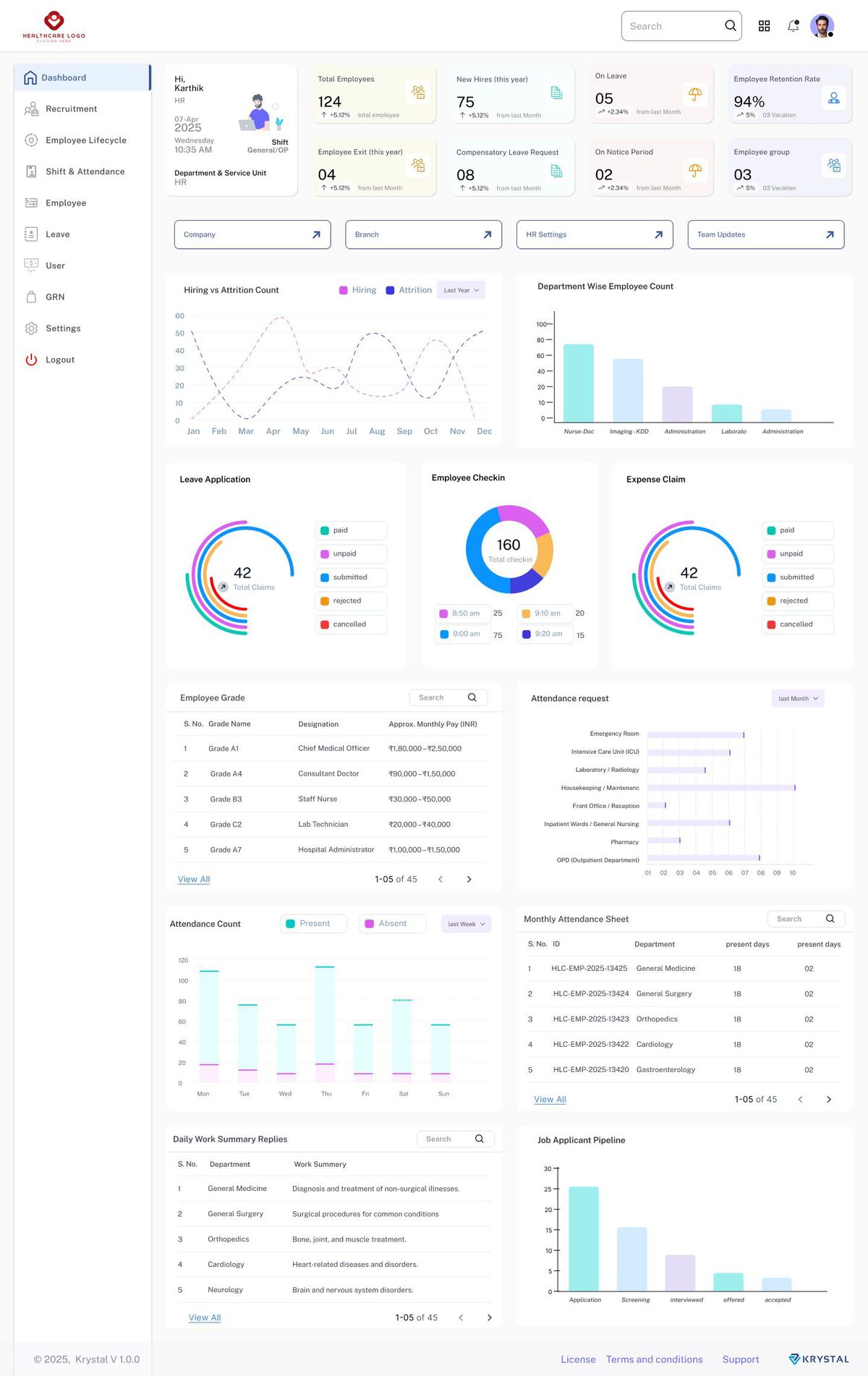
Task: Open the last Month dropdown in Attendance request
Action: (x=799, y=699)
